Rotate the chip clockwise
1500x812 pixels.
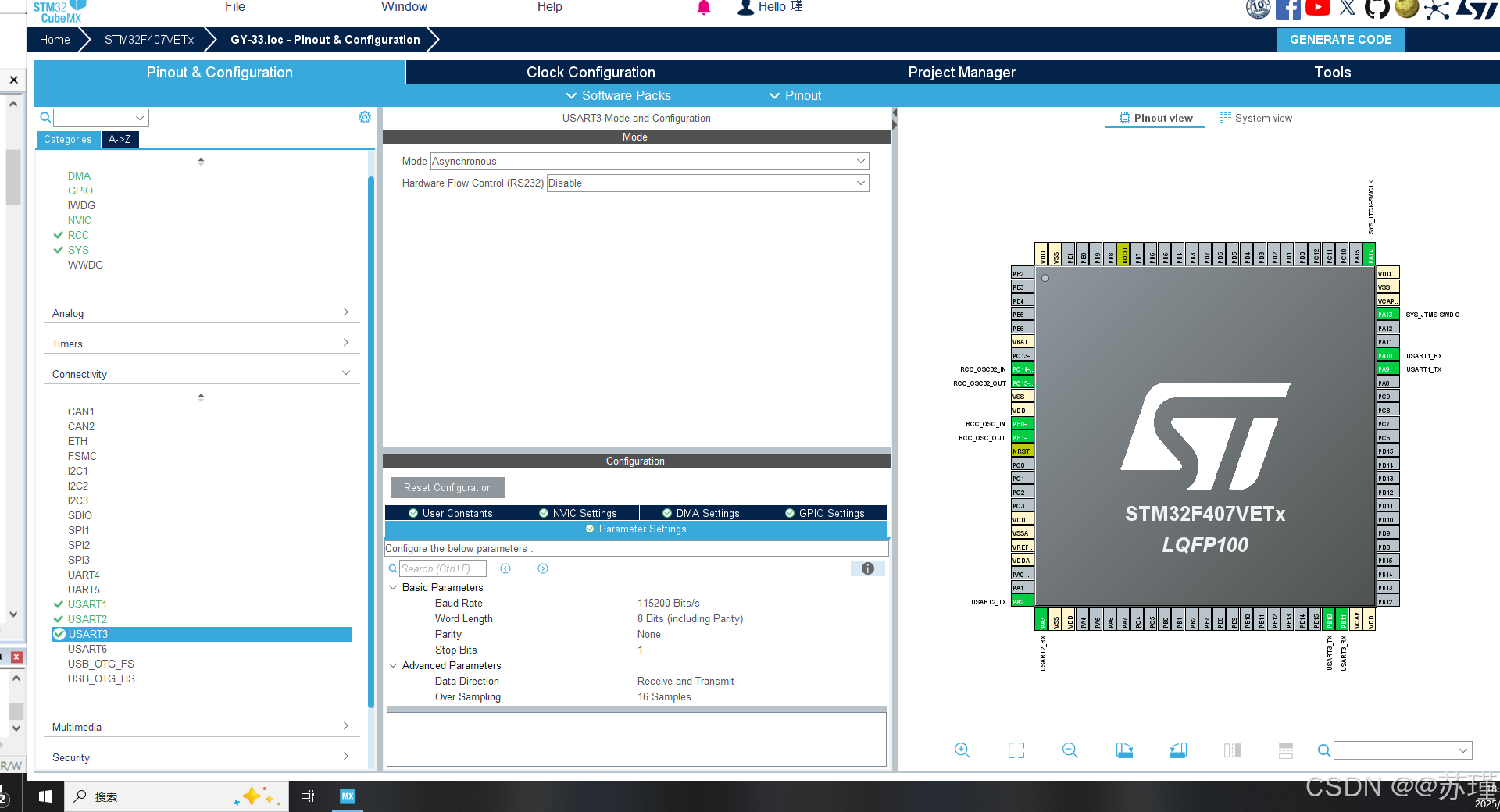tap(1124, 750)
